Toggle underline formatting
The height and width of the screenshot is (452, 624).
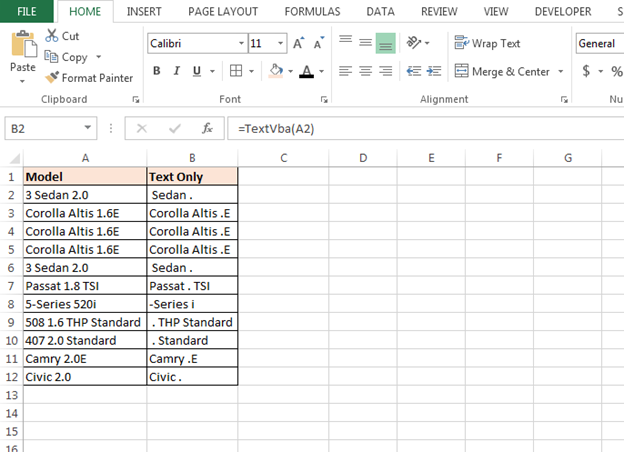pyautogui.click(x=197, y=71)
